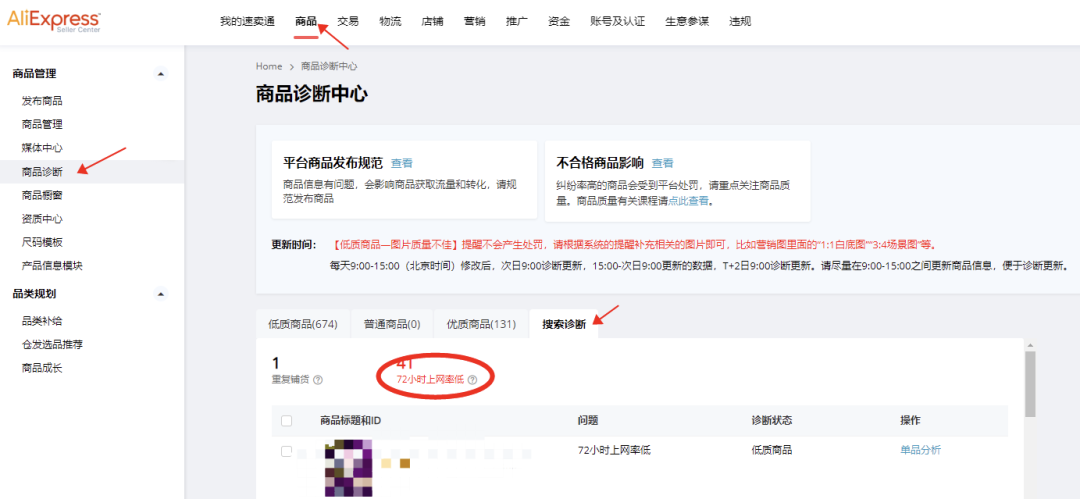The width and height of the screenshot is (1080, 499).
Task: Click the 72小时上网率低 filter count
Action: [x=404, y=363]
